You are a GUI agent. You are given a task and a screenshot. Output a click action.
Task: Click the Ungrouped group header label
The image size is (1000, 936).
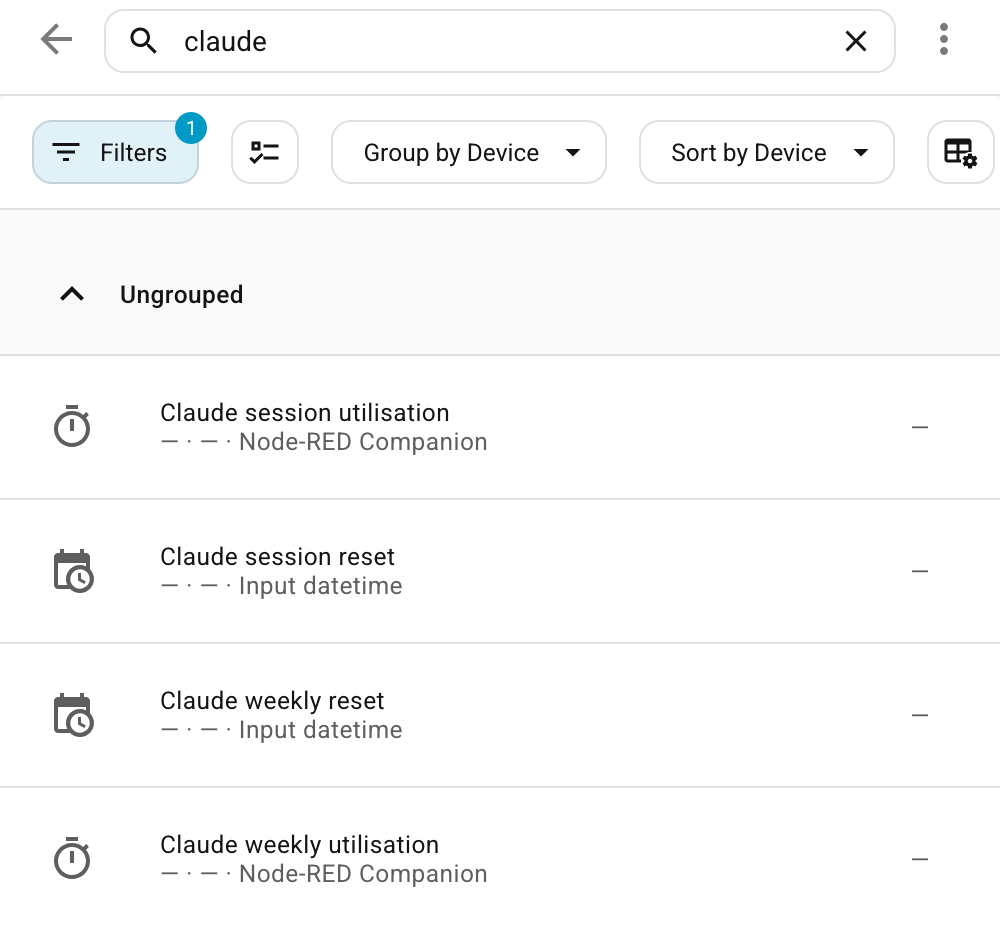182,295
